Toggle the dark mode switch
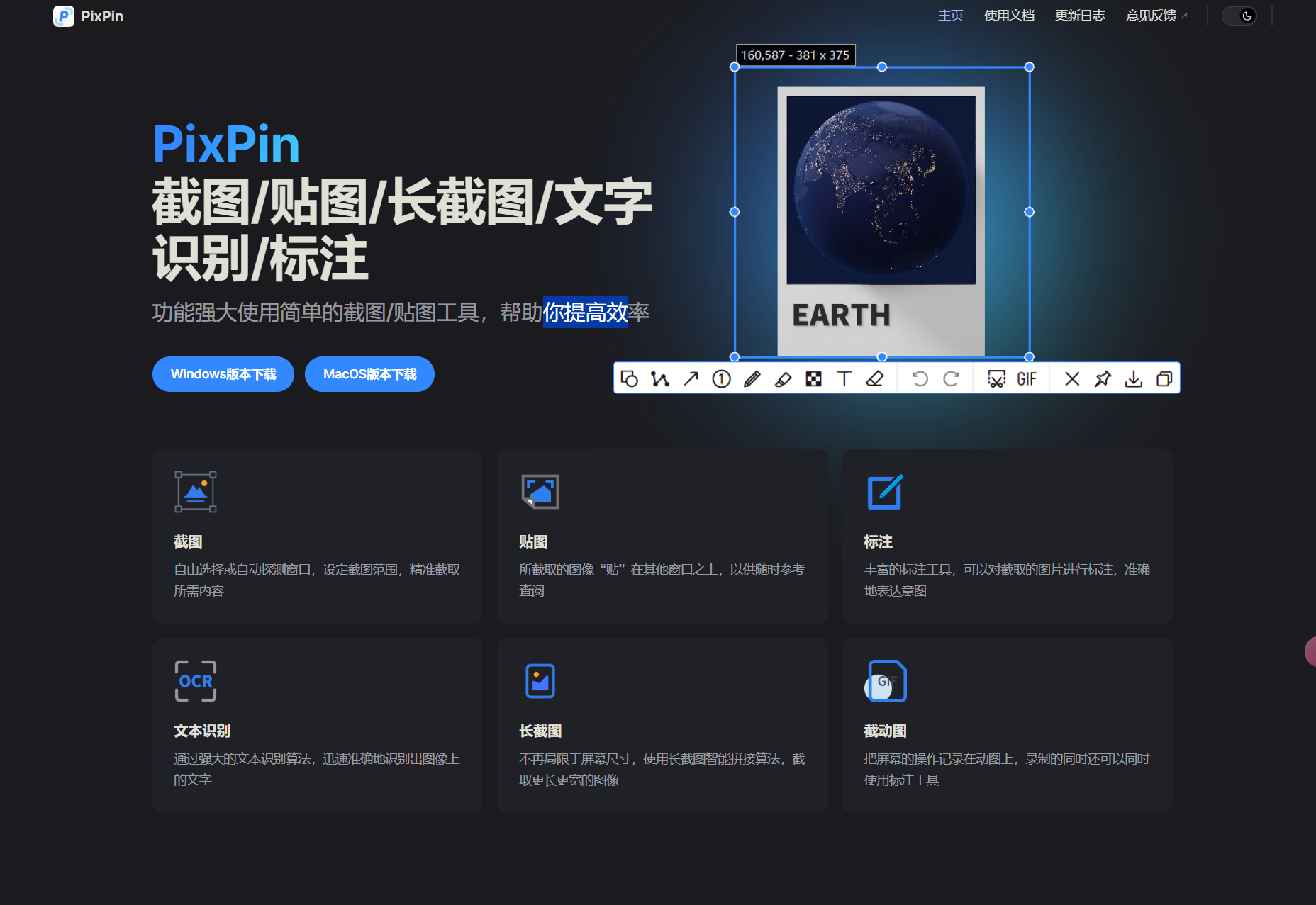1316x905 pixels. [1239, 16]
